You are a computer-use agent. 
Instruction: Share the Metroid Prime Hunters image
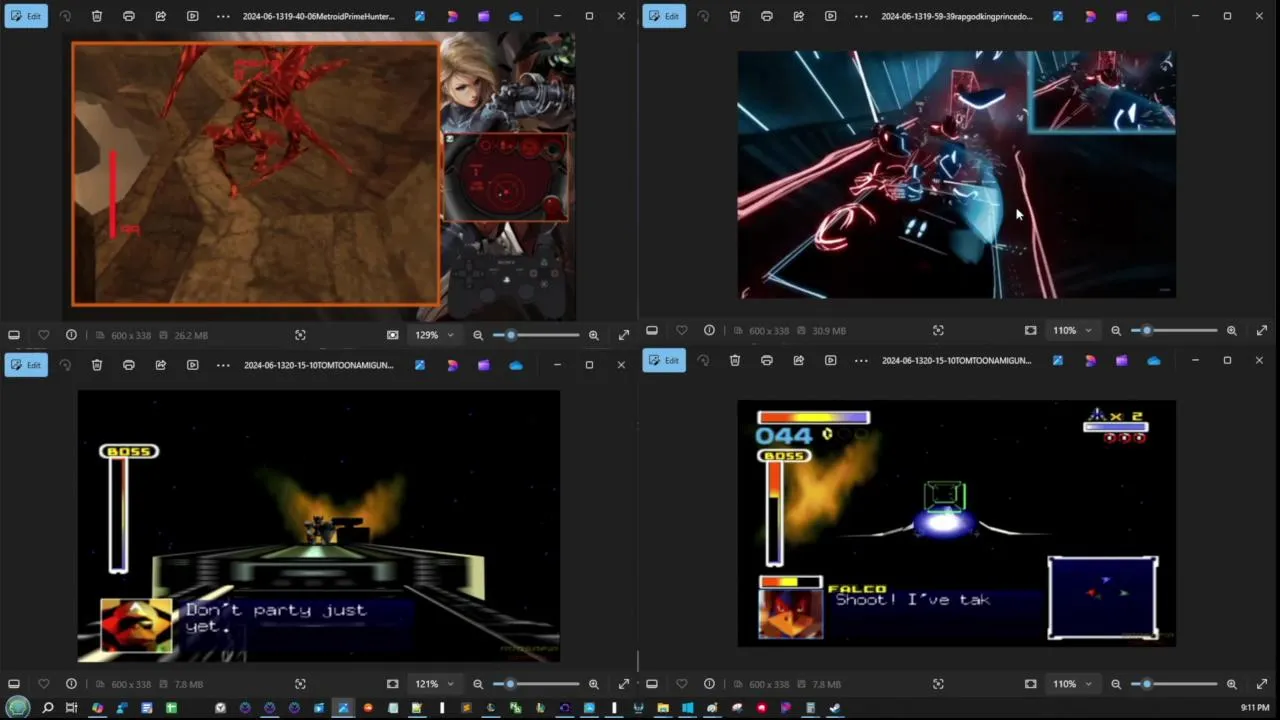click(161, 16)
